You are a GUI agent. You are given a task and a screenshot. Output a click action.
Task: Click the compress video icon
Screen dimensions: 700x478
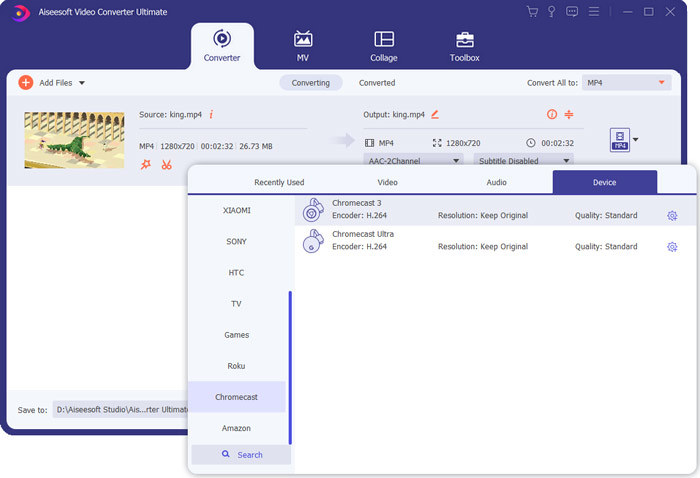(x=569, y=114)
